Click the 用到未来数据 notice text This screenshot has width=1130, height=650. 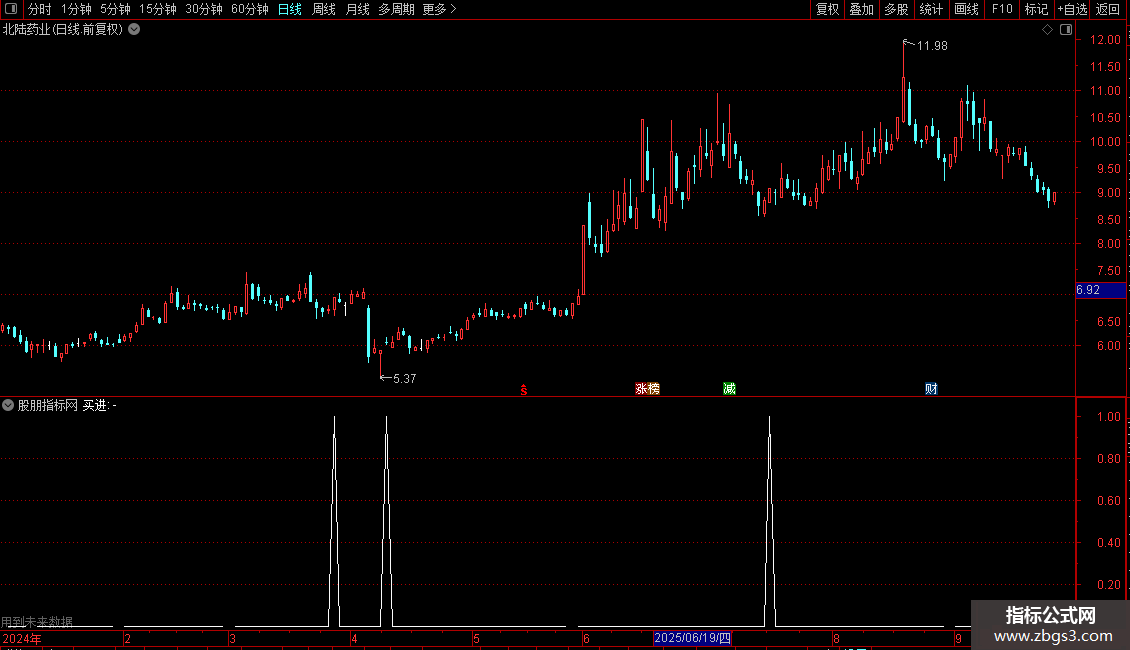pos(37,622)
